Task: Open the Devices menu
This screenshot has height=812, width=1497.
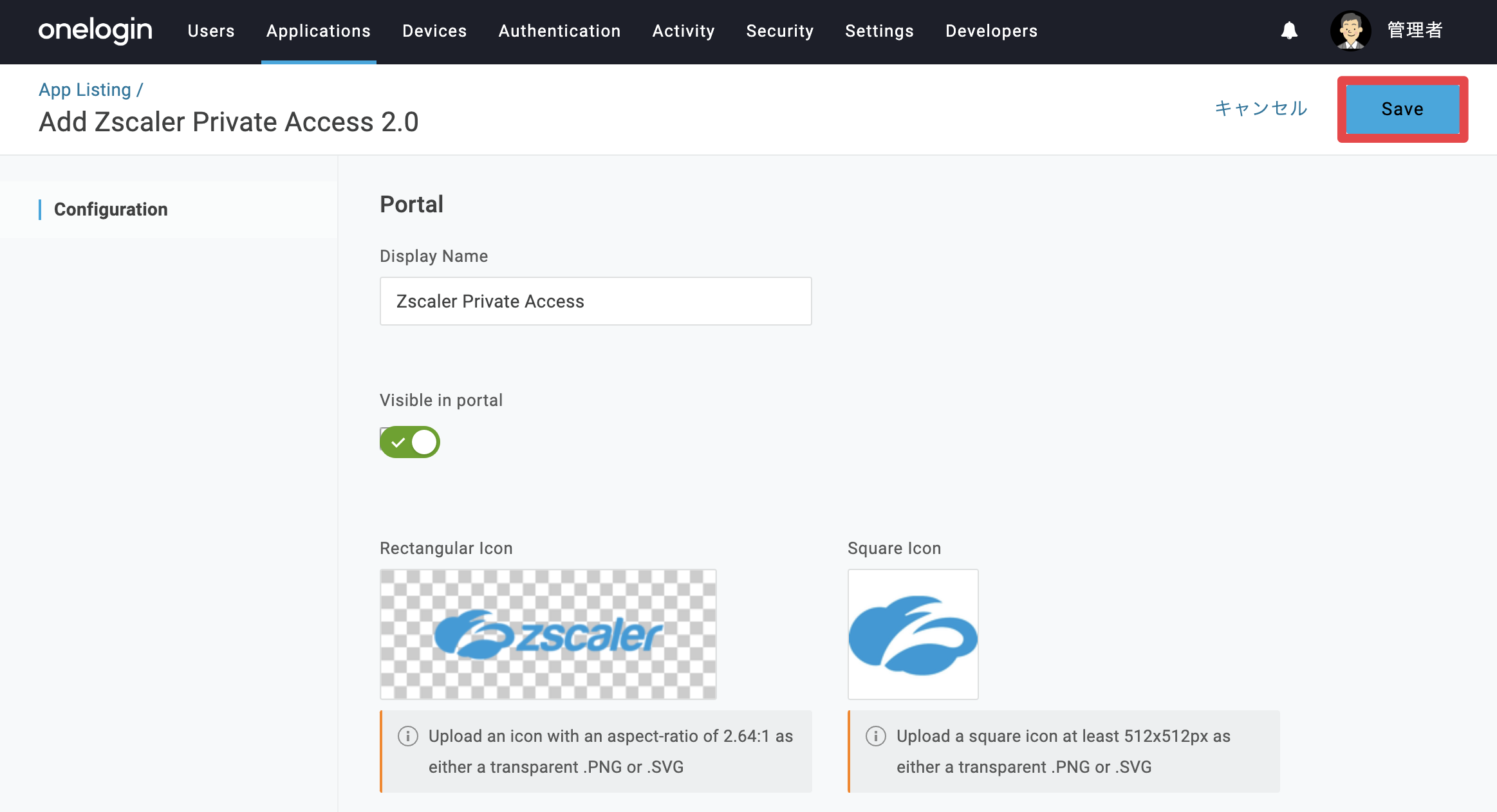Action: click(434, 31)
